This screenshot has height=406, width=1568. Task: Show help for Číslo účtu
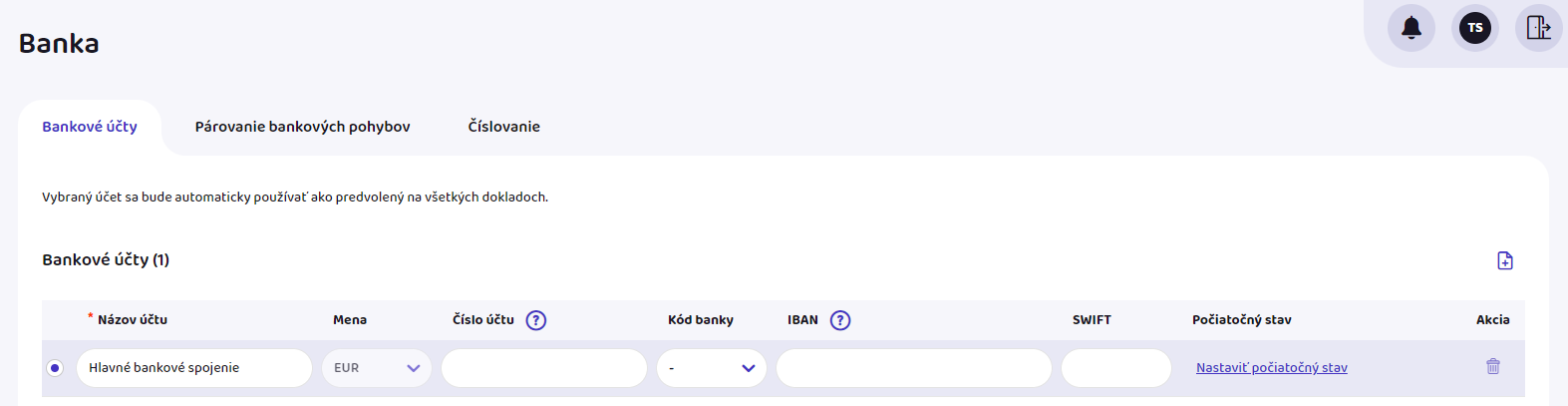536,320
